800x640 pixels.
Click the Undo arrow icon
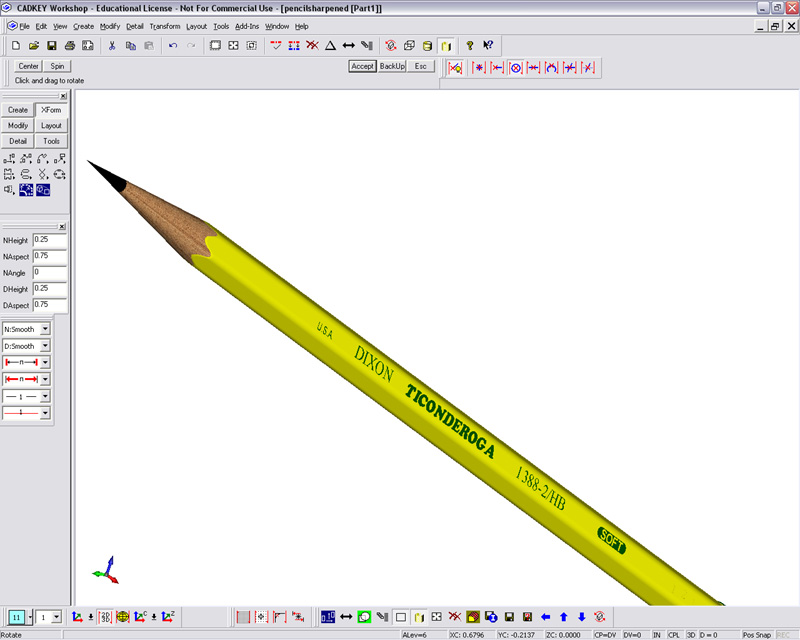173,45
